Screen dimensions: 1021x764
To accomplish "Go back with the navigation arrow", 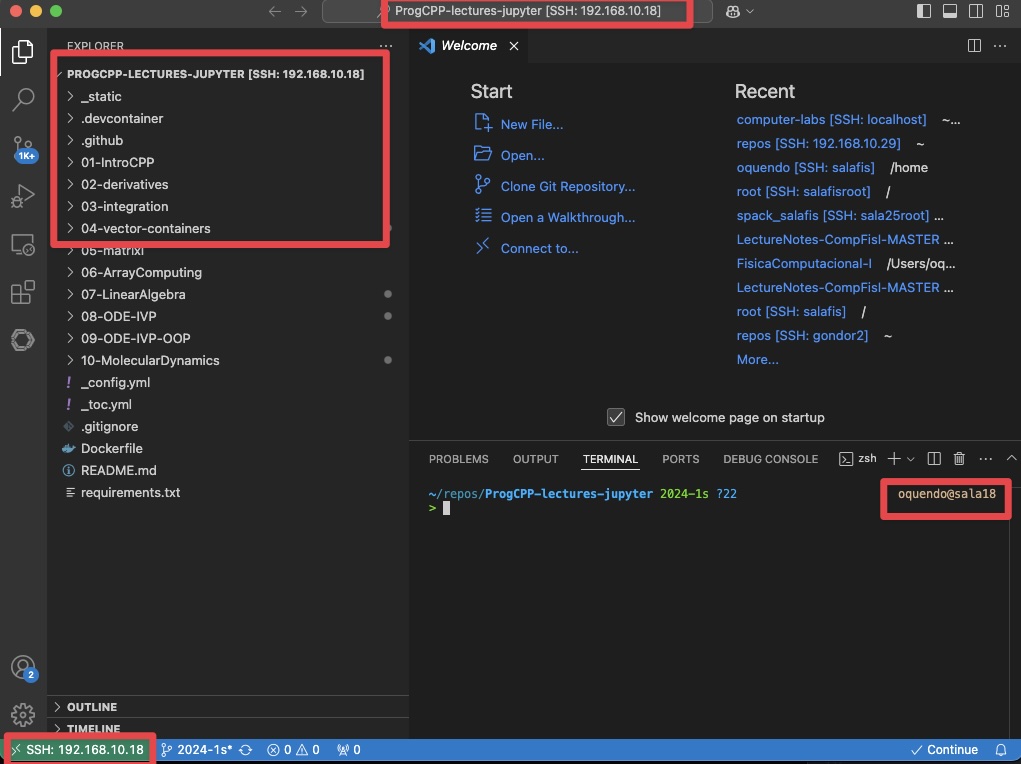I will [x=275, y=11].
